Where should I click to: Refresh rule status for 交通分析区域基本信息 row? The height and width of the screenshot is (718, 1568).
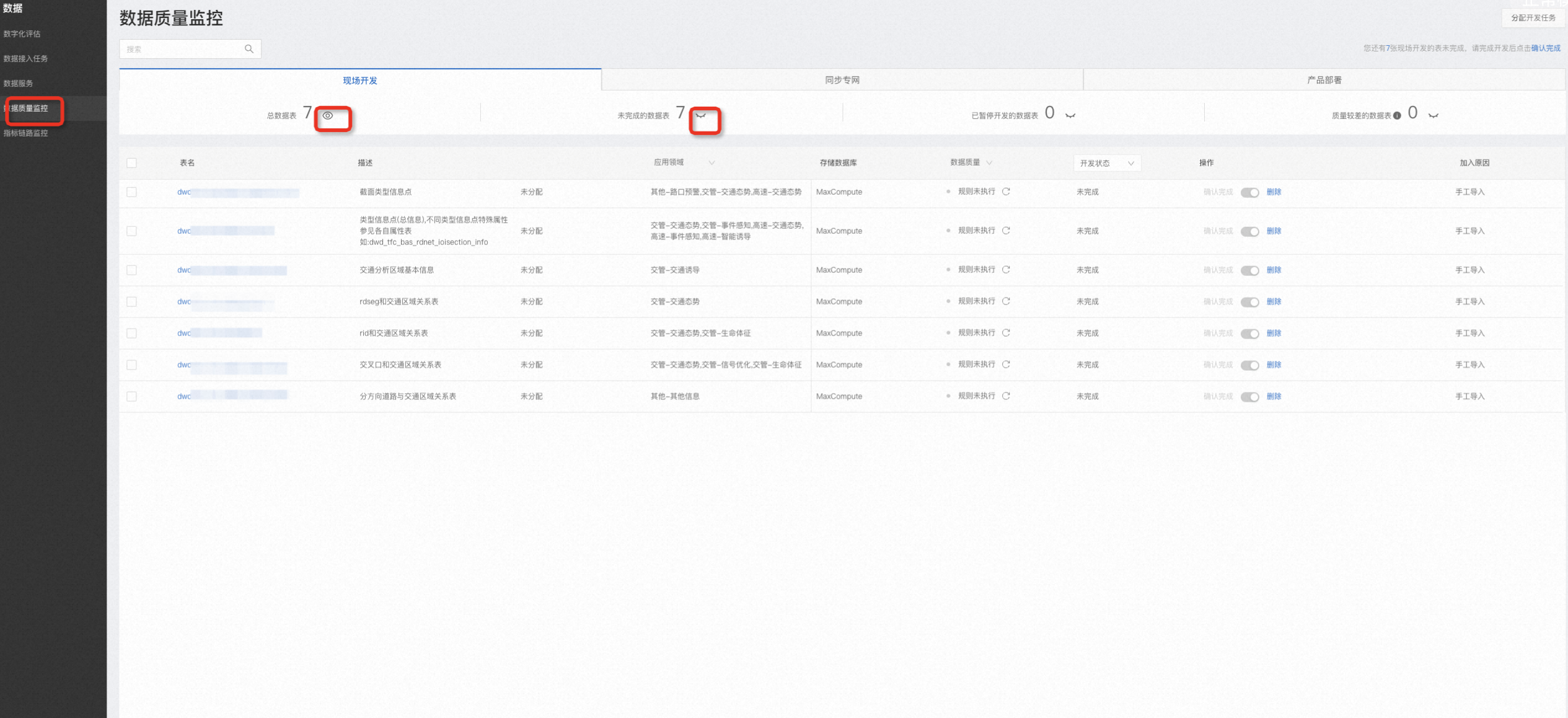pyautogui.click(x=1006, y=270)
